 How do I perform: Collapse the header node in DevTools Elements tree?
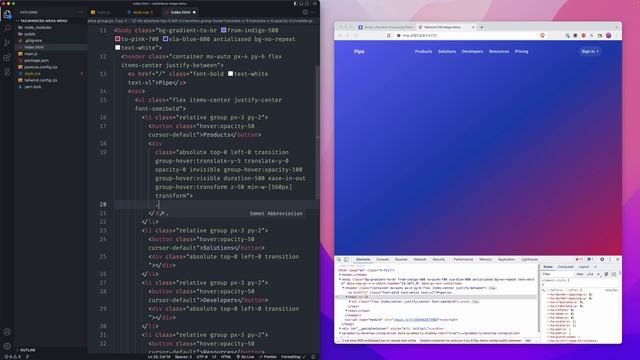(343, 288)
